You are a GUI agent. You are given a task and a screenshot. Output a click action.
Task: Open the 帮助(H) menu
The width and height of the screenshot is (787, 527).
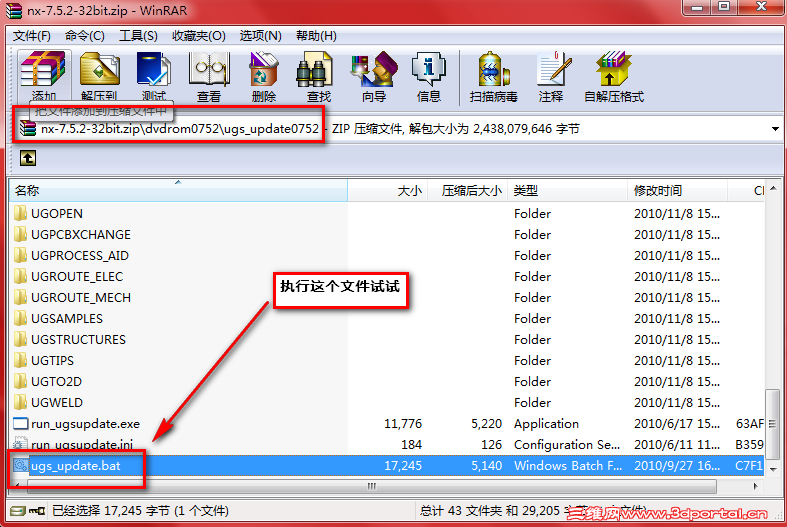(316, 36)
